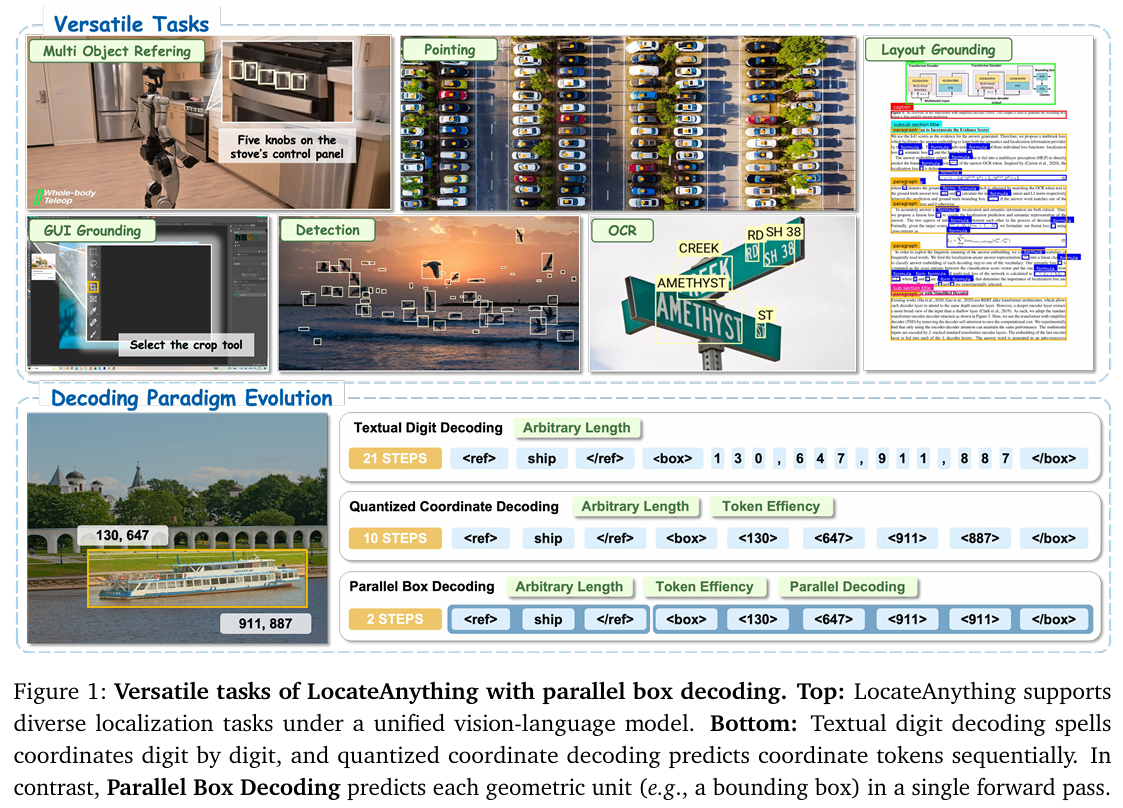This screenshot has height=808, width=1123.
Task: Select the GUI Grounding label
Action: (92, 230)
